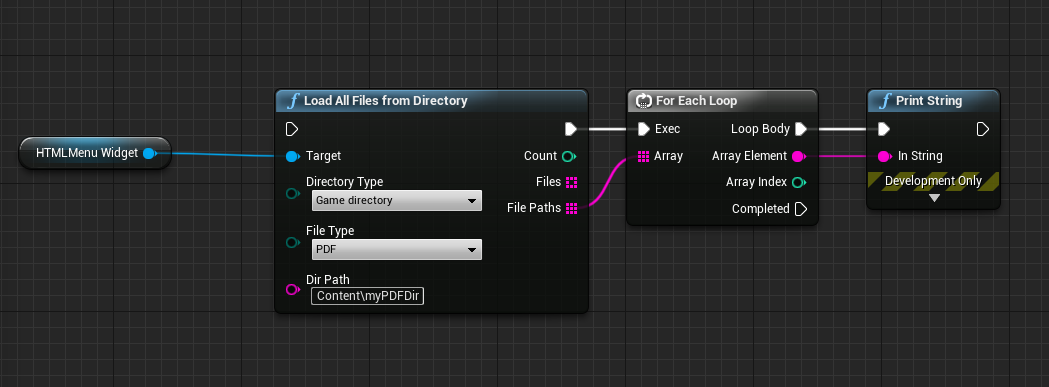This screenshot has width=1049, height=387.
Task: Click the HTMLMenu Widget output pin
Action: tap(150, 153)
